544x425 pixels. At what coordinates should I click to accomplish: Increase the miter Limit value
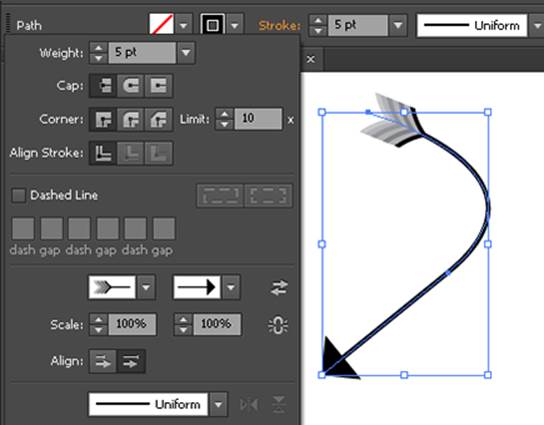[x=224, y=114]
